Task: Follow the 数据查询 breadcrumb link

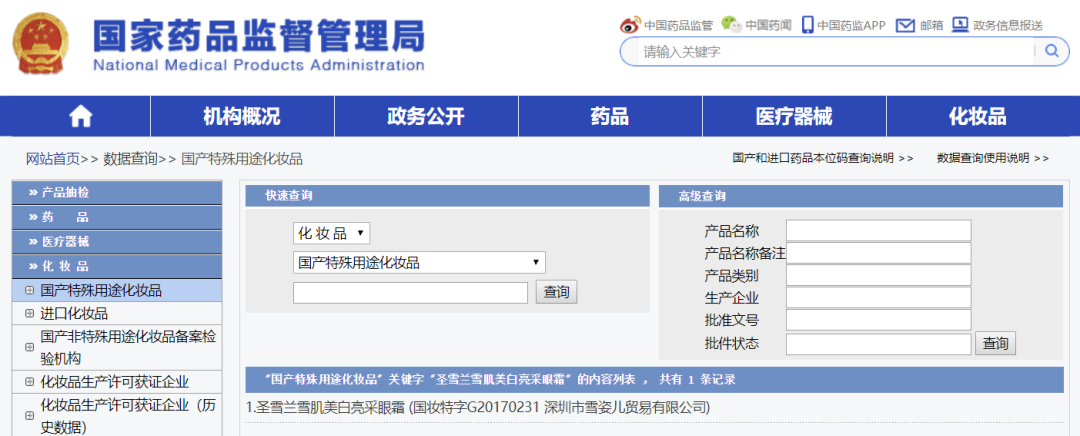Action: coord(131,159)
